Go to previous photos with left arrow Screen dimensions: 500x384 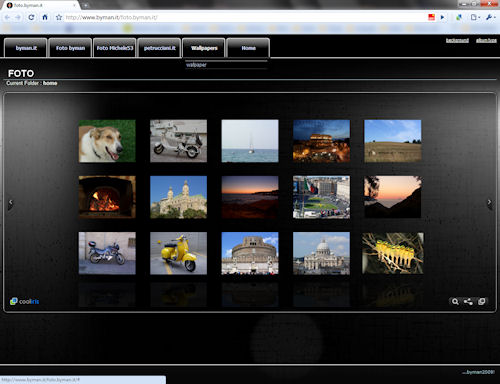11,202
